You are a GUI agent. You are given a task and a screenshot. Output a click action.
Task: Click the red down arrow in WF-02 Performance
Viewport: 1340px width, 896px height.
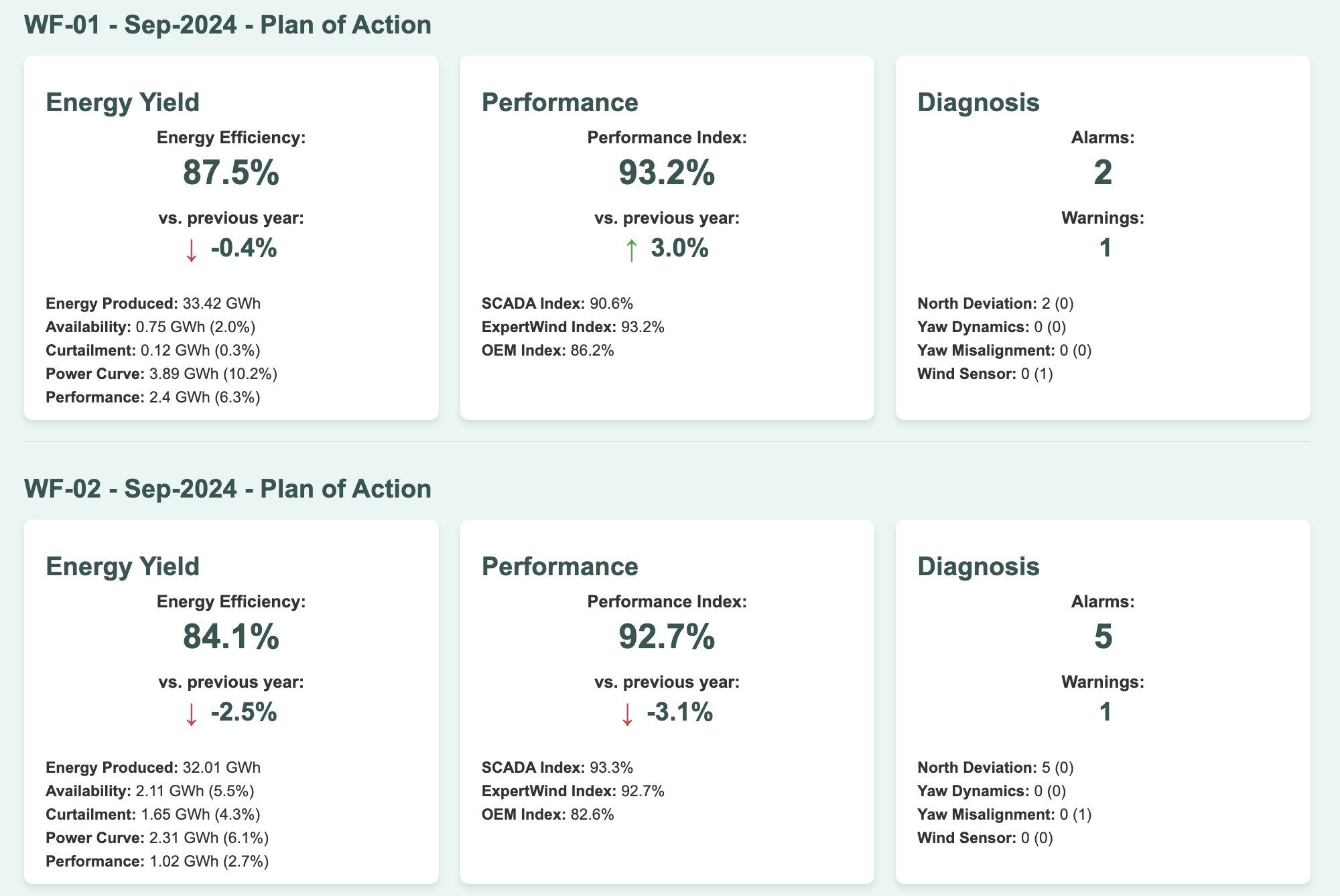coord(627,714)
